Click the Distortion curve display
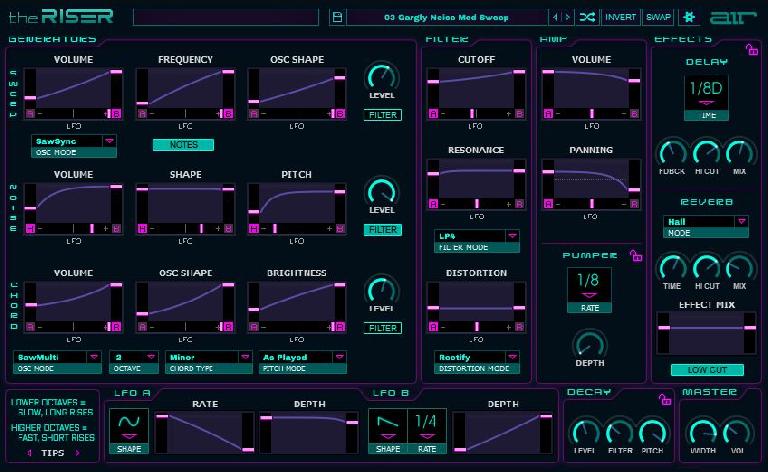Image resolution: width=768 pixels, height=472 pixels. click(476, 302)
